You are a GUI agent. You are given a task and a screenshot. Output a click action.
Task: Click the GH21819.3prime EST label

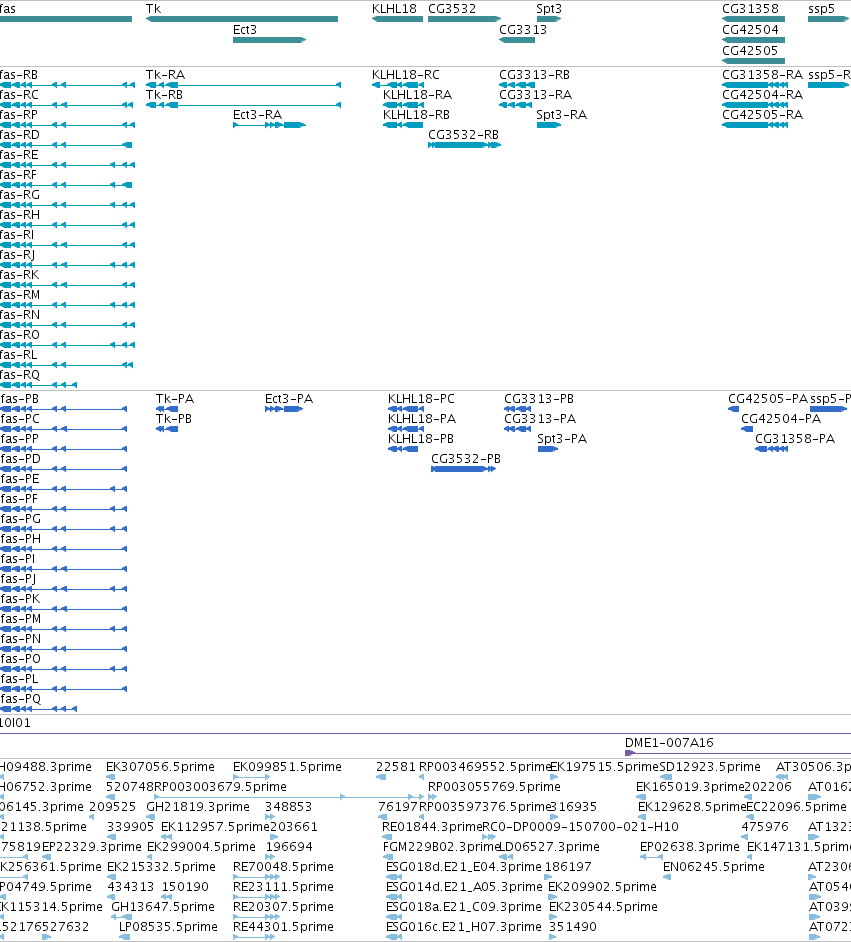198,807
